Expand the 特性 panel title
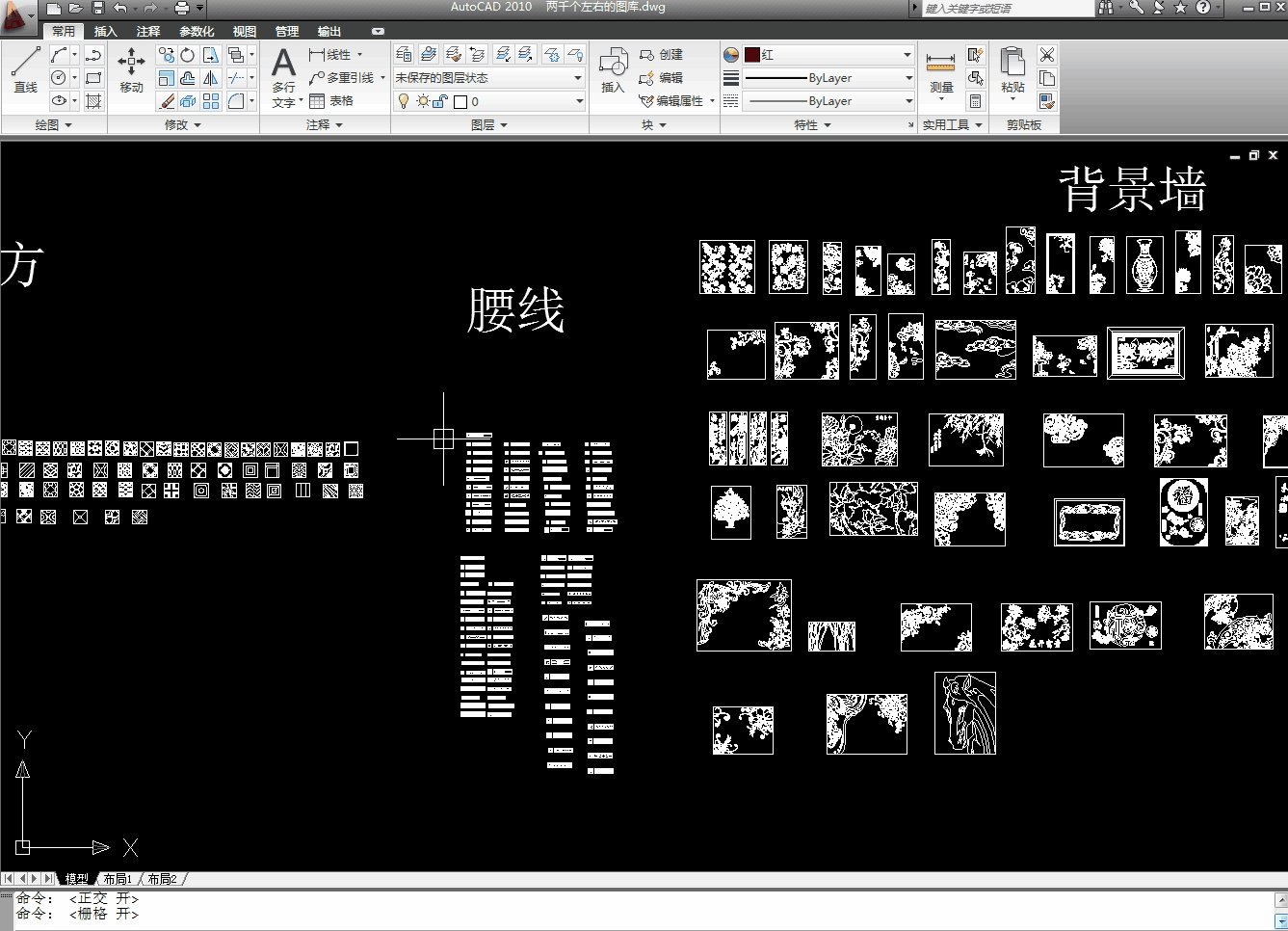This screenshot has height=931, width=1288. tap(813, 125)
